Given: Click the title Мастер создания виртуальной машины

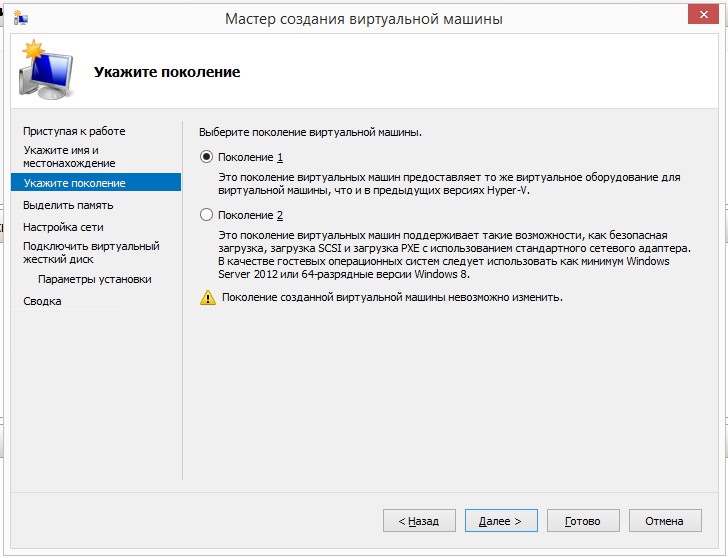Looking at the screenshot, I should tap(364, 19).
